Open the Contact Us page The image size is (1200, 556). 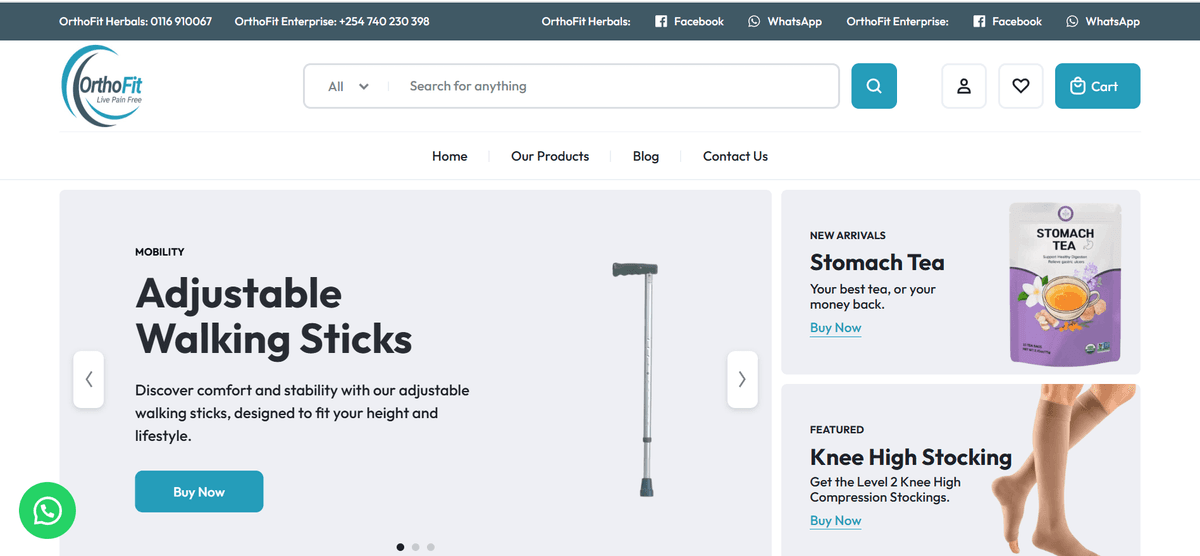point(735,156)
